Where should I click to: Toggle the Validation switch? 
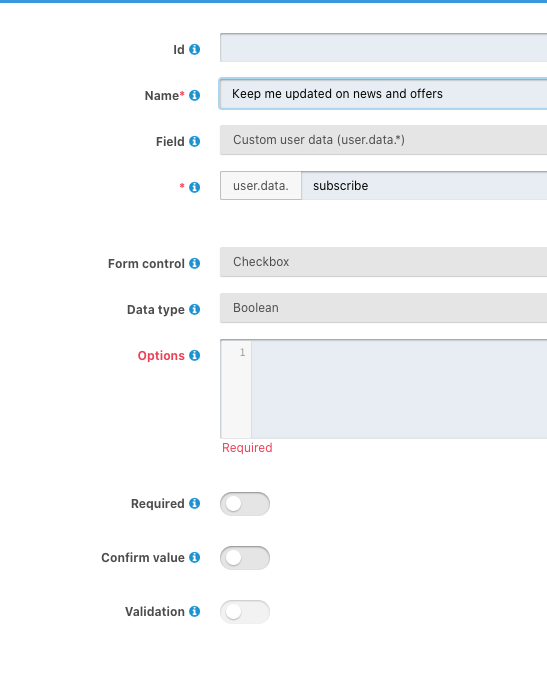point(245,612)
